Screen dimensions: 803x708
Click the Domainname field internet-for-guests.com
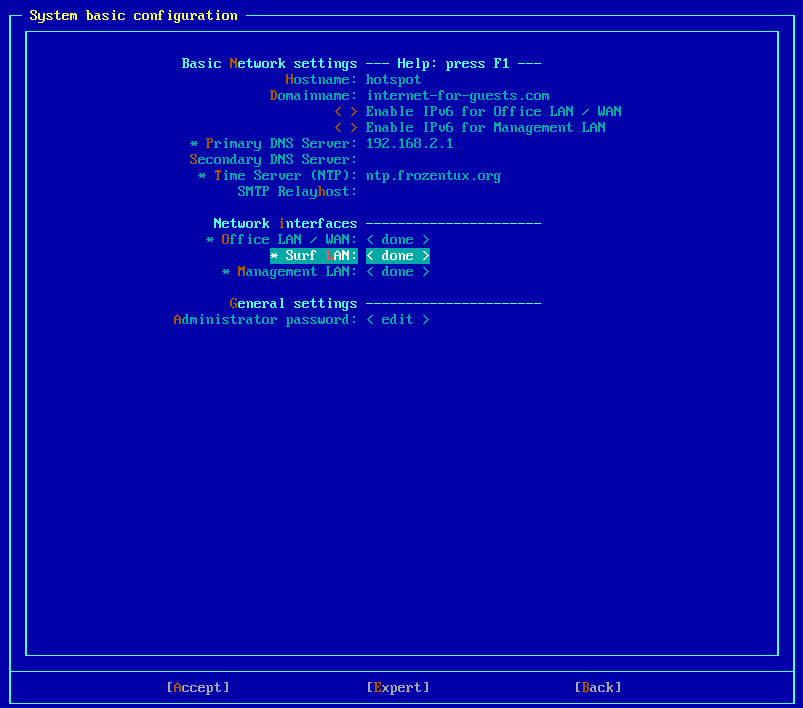(x=457, y=96)
